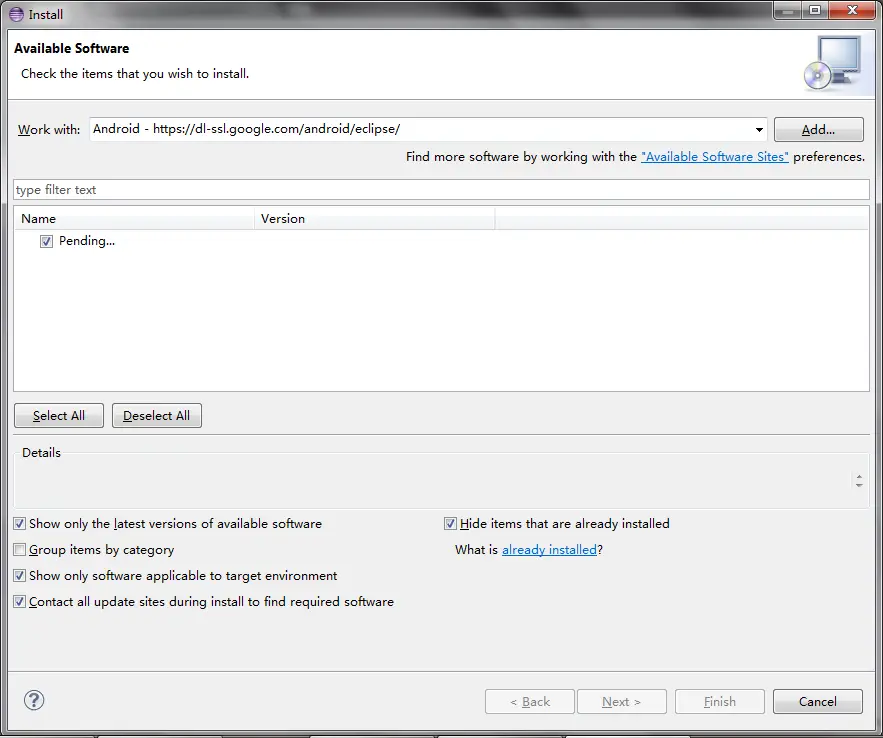This screenshot has height=738, width=883.
Task: Open the already installed link
Action: [549, 549]
